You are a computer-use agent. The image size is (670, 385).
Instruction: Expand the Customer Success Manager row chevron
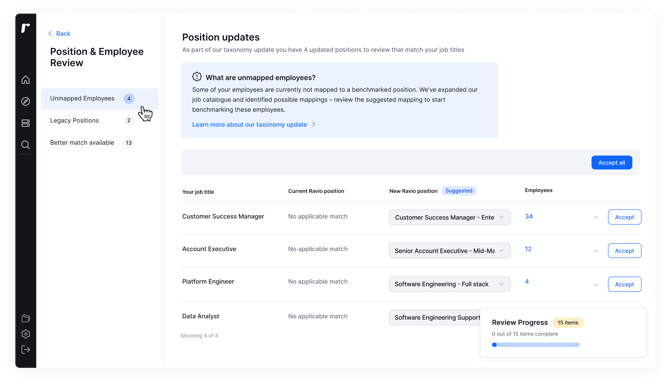click(x=596, y=217)
